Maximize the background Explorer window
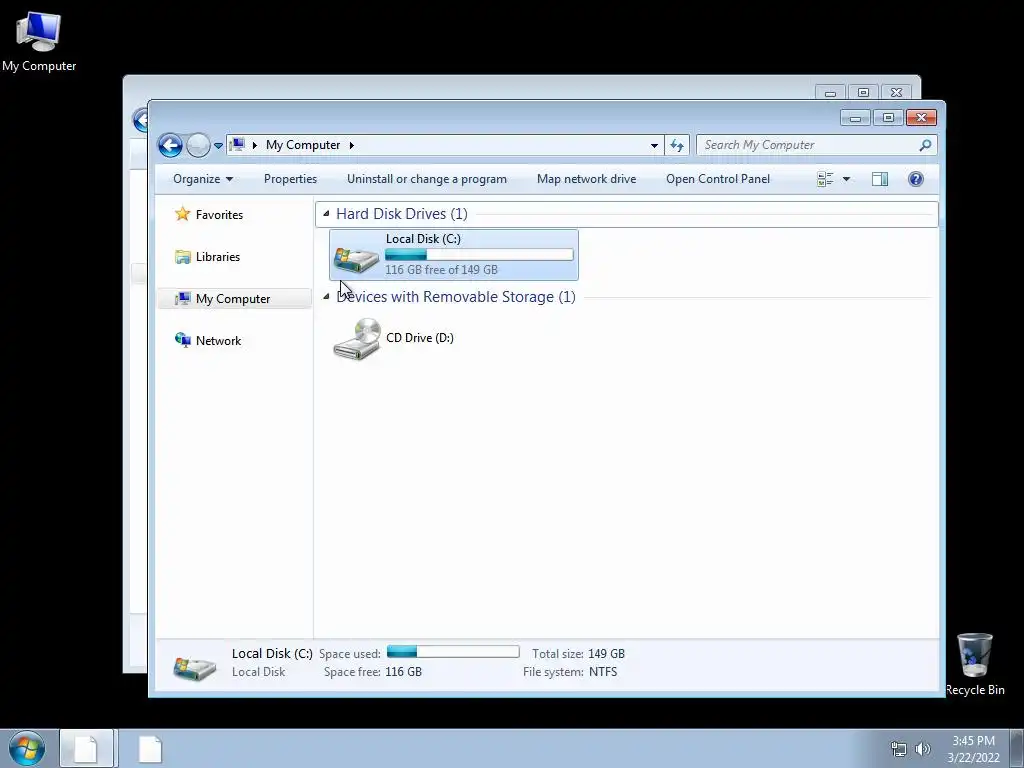Image resolution: width=1024 pixels, height=768 pixels. (863, 92)
